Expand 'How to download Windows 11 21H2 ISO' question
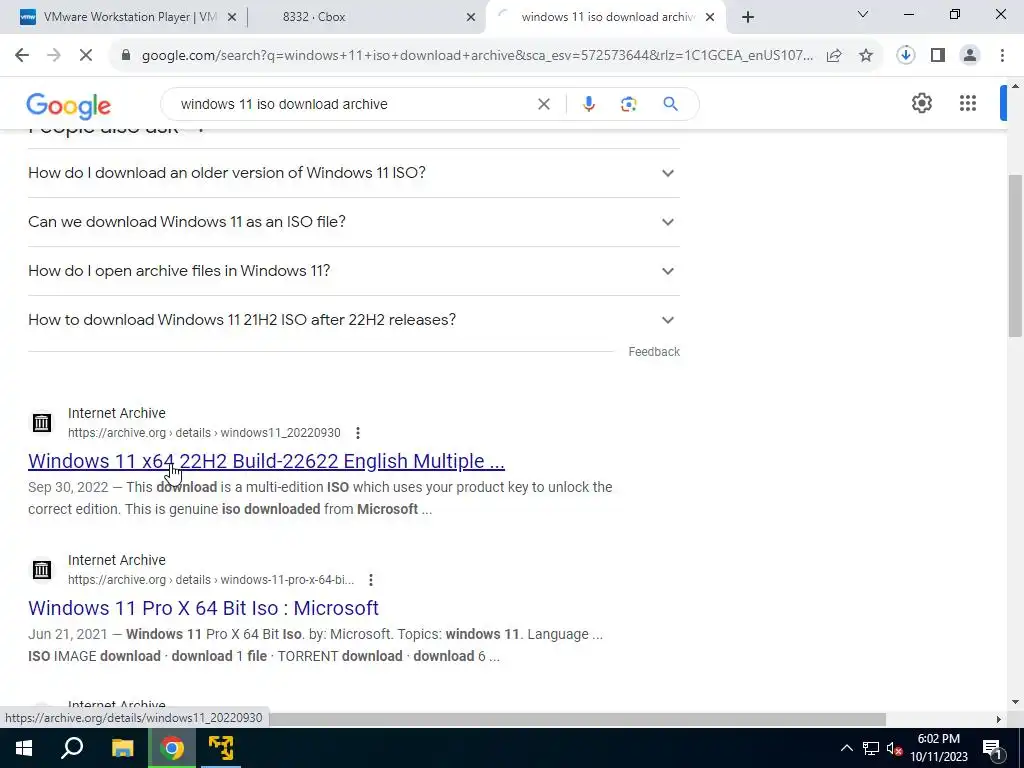1024x768 pixels. tap(353, 320)
